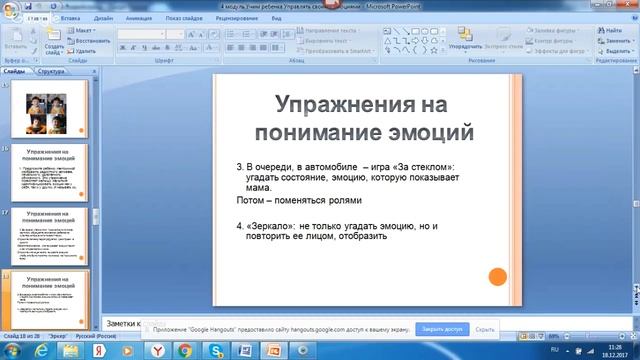This screenshot has height=360, width=640.
Task: Open the columns options
Action: pos(277,48)
